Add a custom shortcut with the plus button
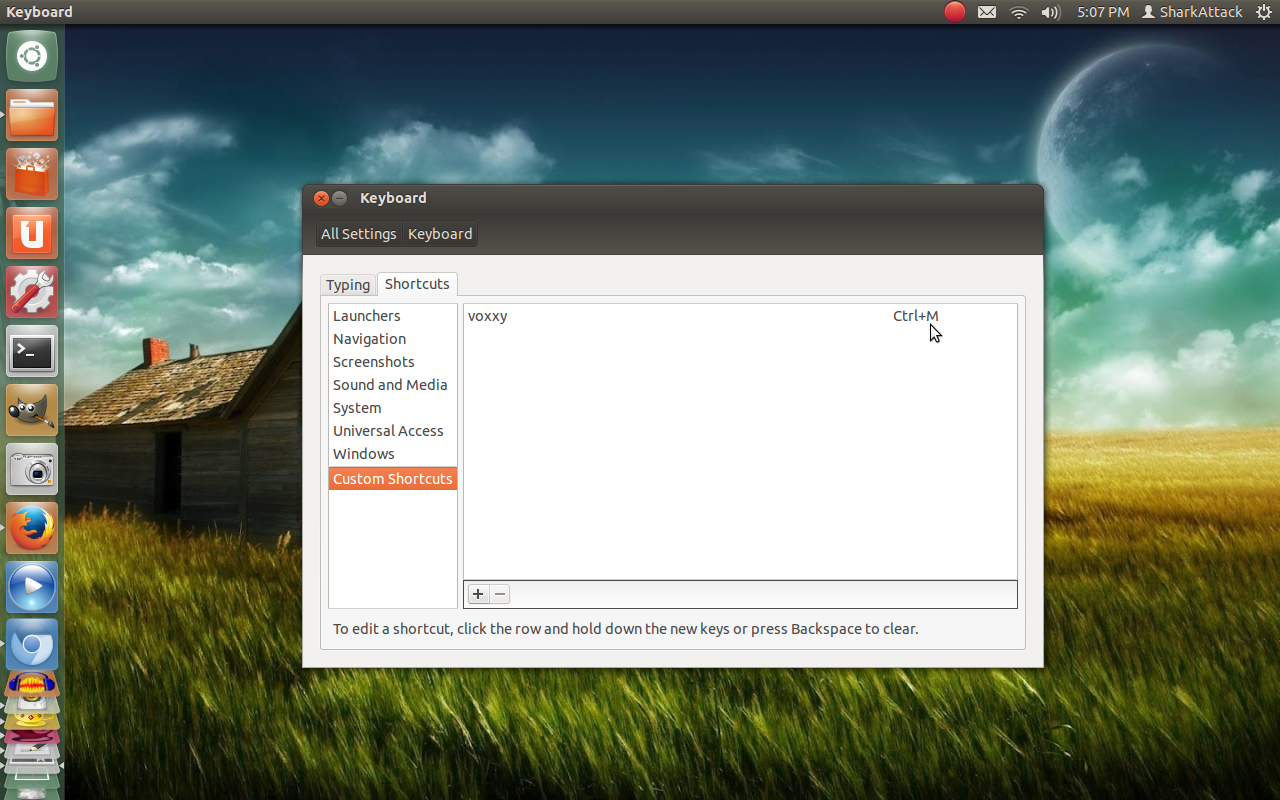 tap(478, 594)
